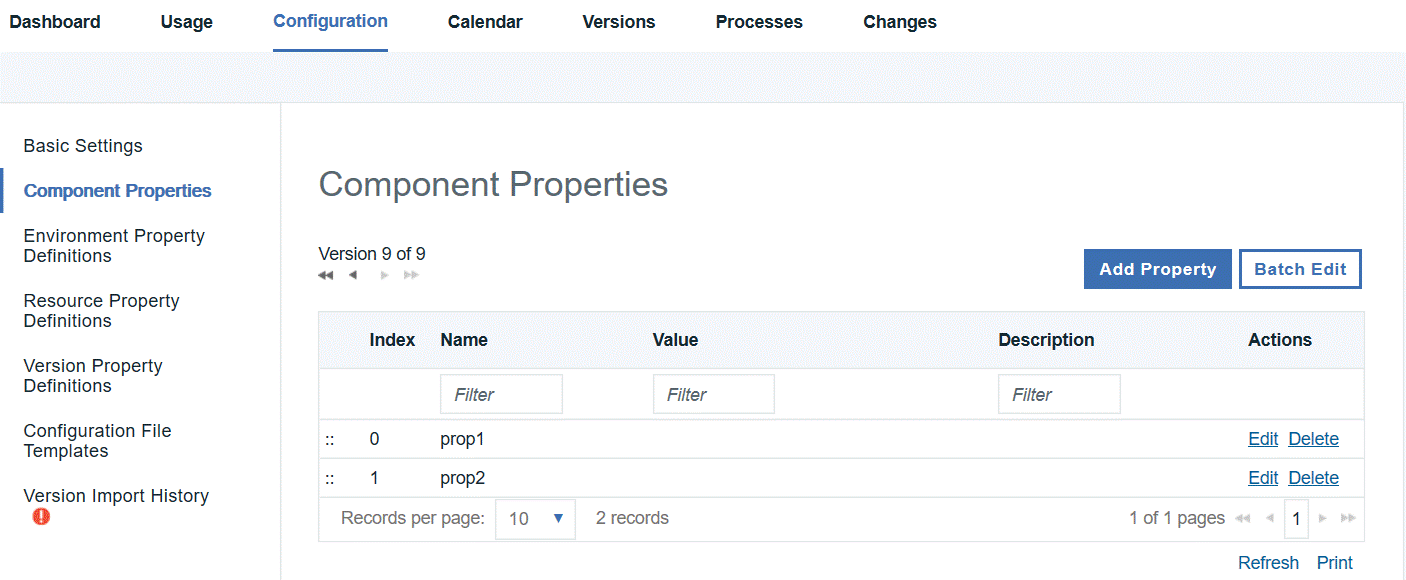1406x580 pixels.
Task: Edit the prop1 property
Action: (x=1263, y=439)
